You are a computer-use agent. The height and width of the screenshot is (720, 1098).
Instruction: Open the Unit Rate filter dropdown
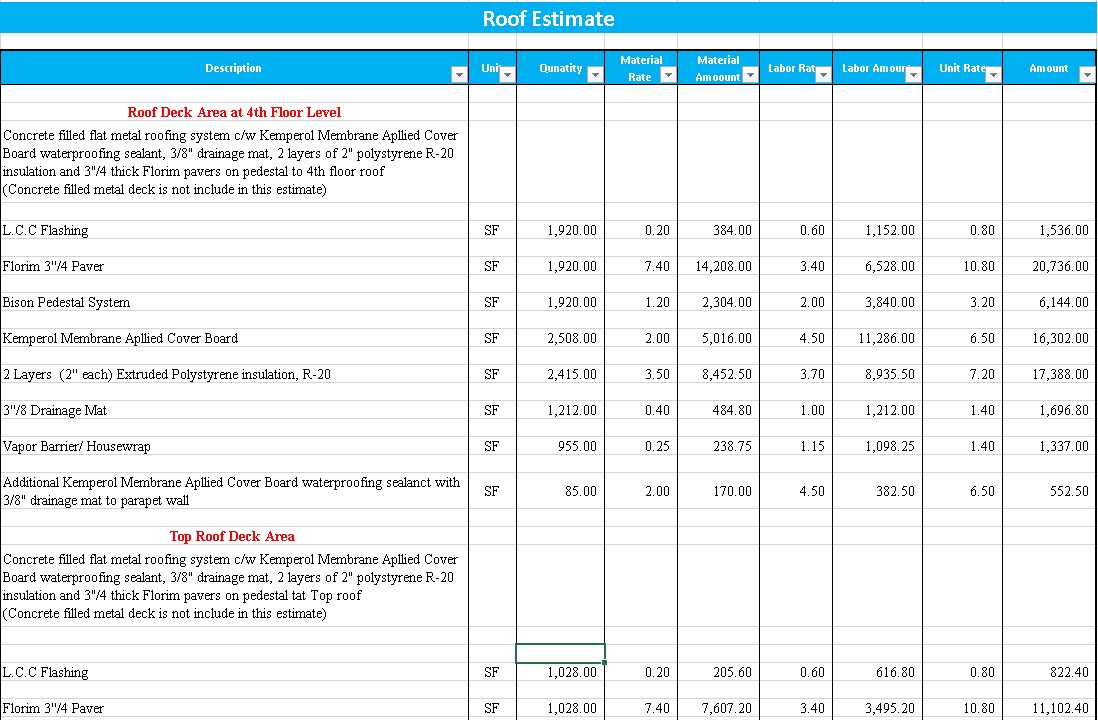(x=993, y=75)
